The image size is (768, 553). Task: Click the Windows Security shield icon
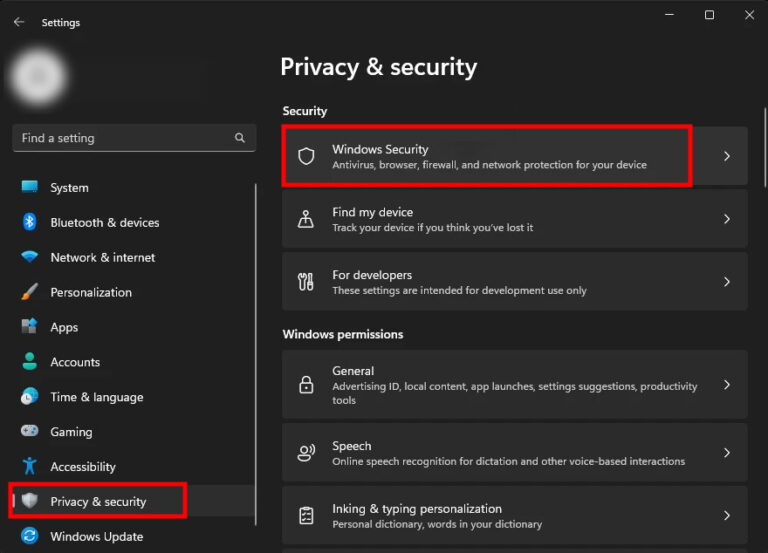(x=307, y=156)
